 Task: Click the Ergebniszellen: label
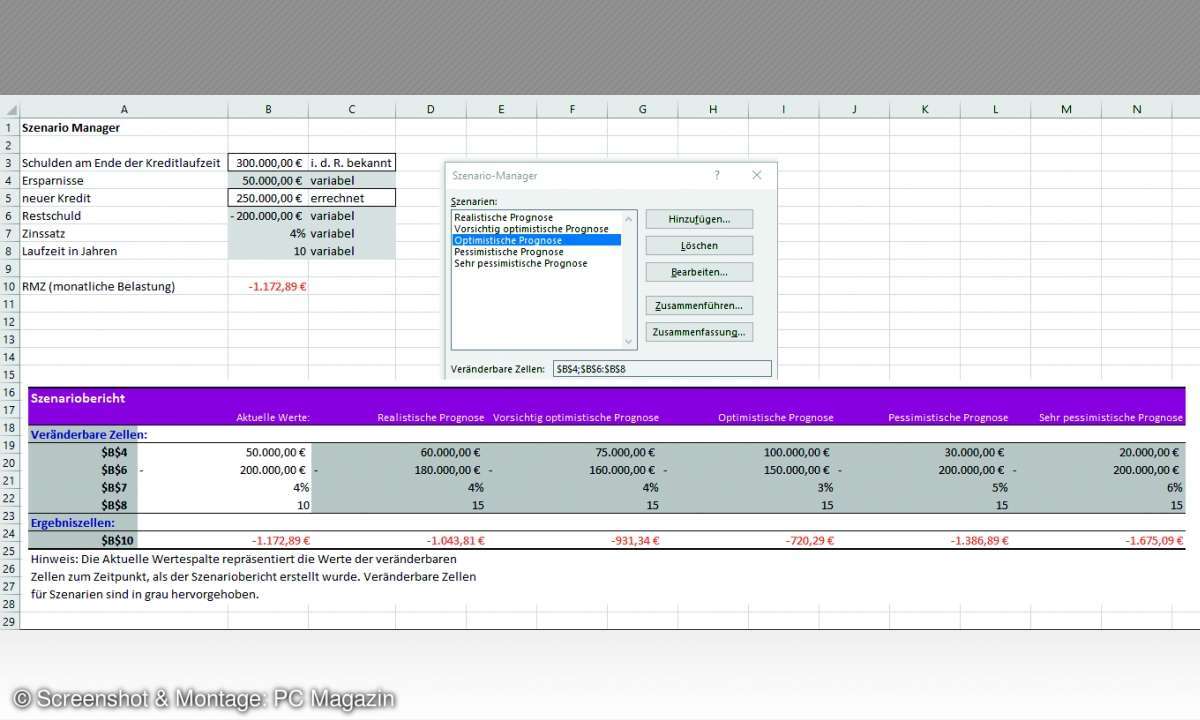point(72,522)
